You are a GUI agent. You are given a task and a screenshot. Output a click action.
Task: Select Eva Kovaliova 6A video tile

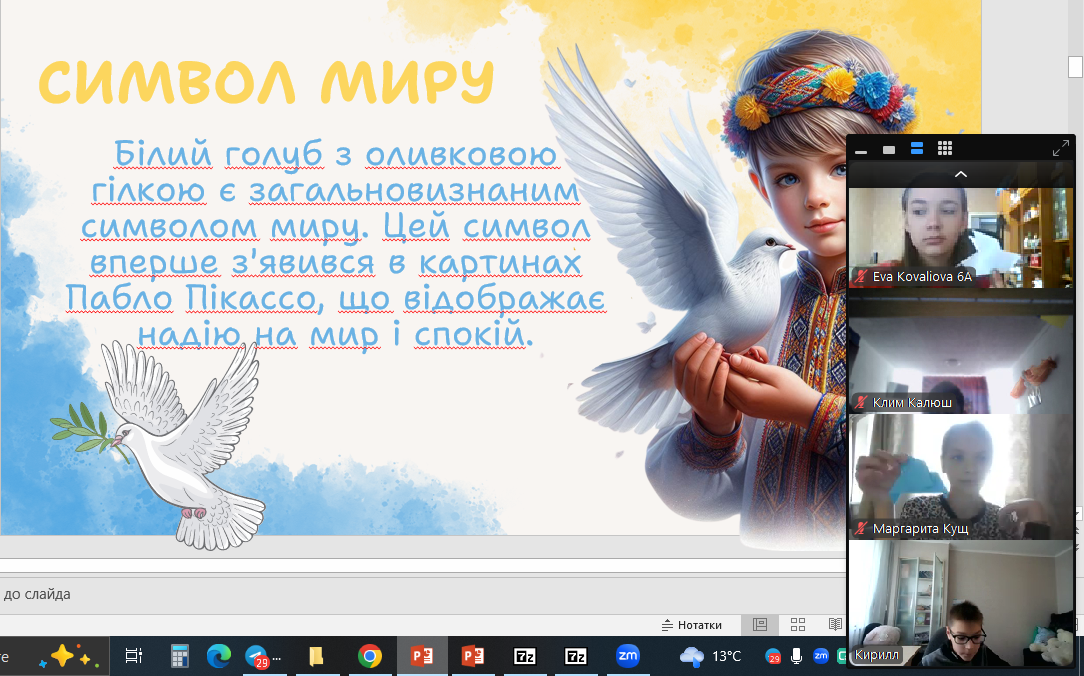pyautogui.click(x=960, y=237)
